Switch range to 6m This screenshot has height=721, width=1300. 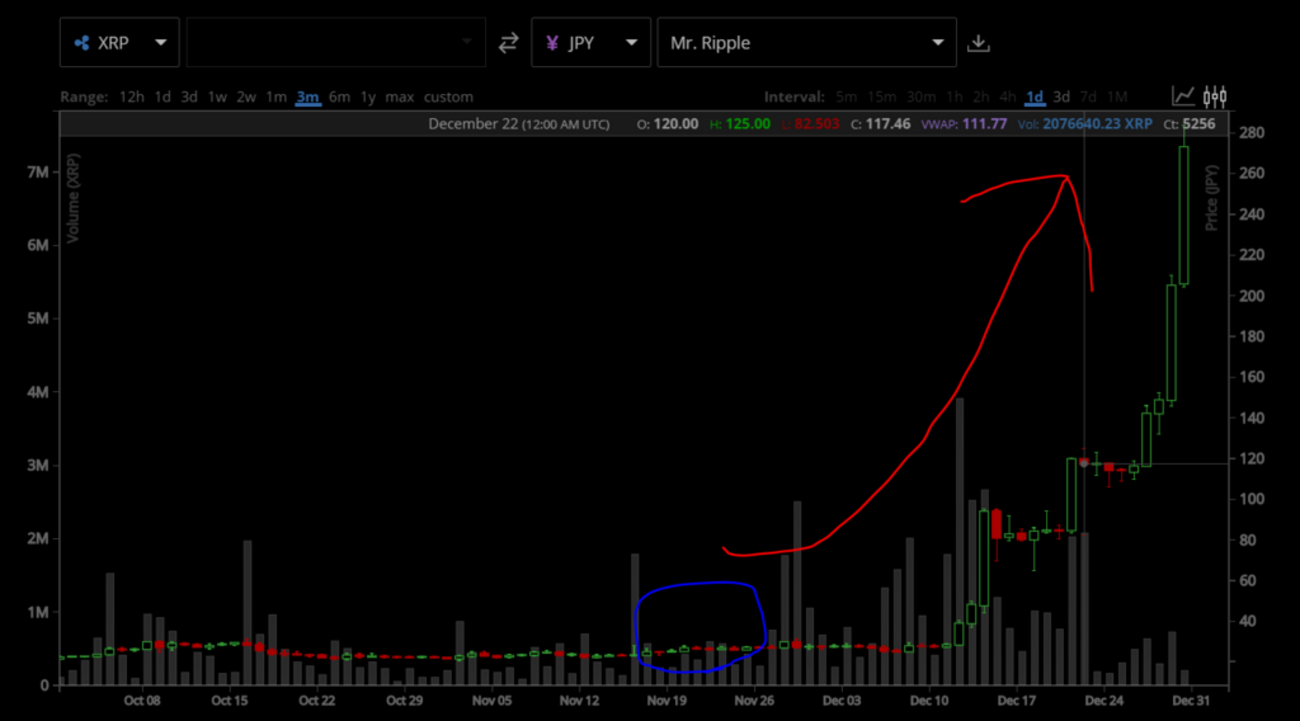pos(340,97)
